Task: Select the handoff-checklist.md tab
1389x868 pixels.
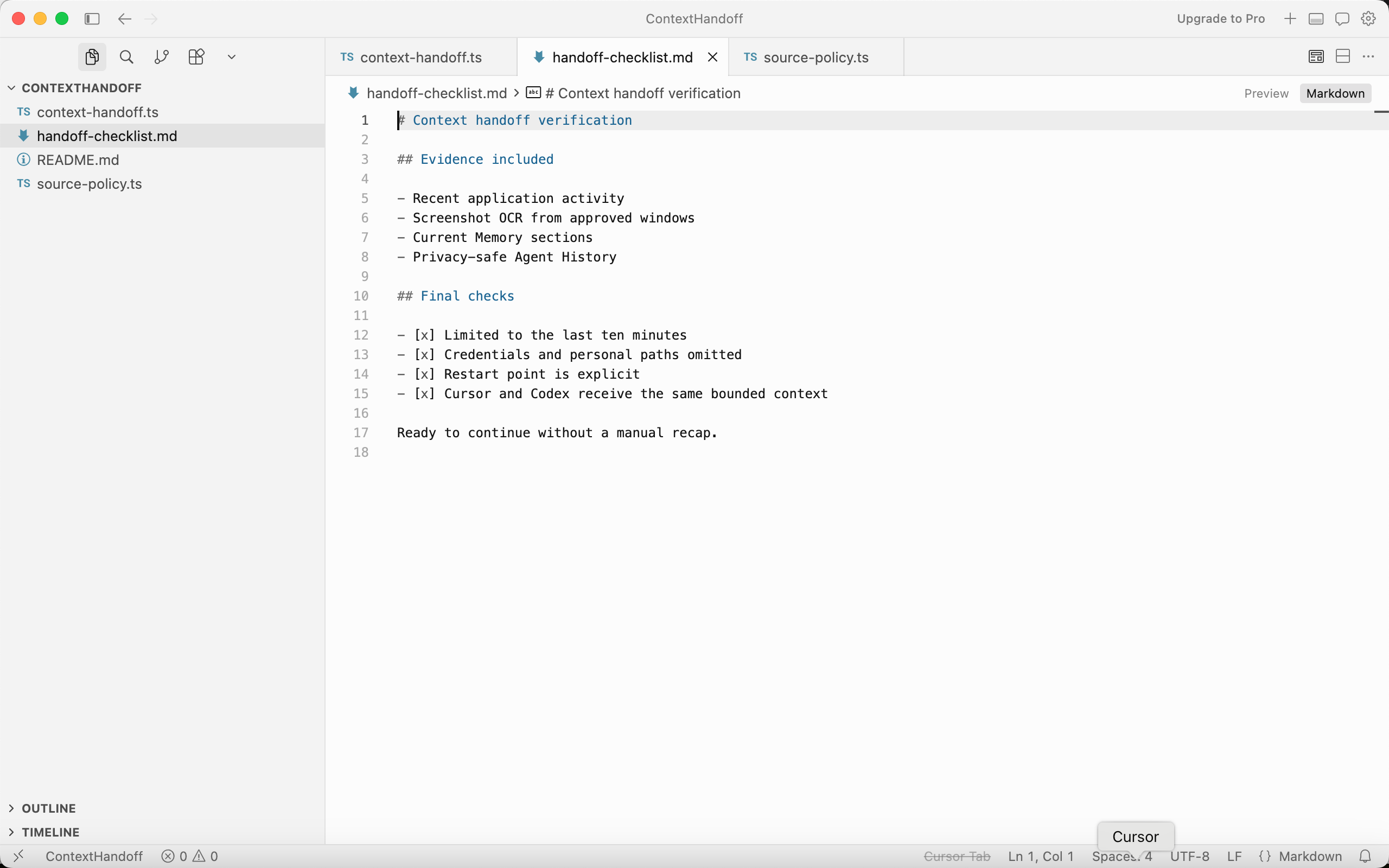Action: [622, 57]
